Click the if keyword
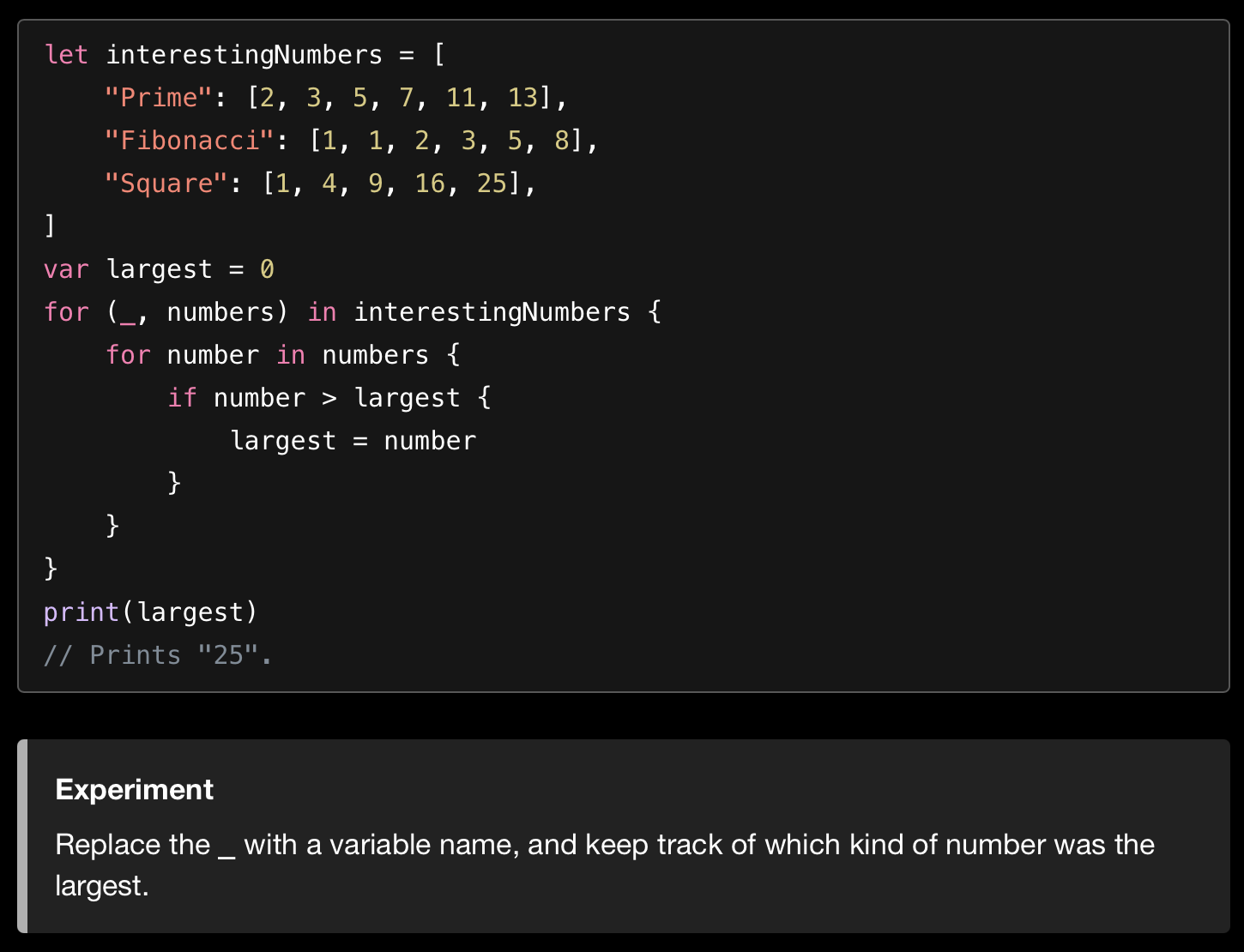This screenshot has height=952, width=1244. click(182, 398)
